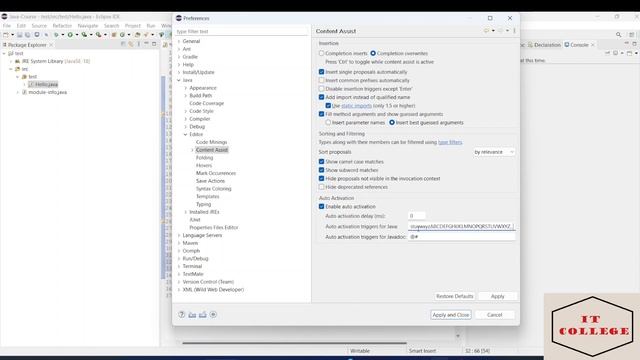640x360 pixels.
Task: Switch to the Declaration tab
Action: click(x=544, y=45)
